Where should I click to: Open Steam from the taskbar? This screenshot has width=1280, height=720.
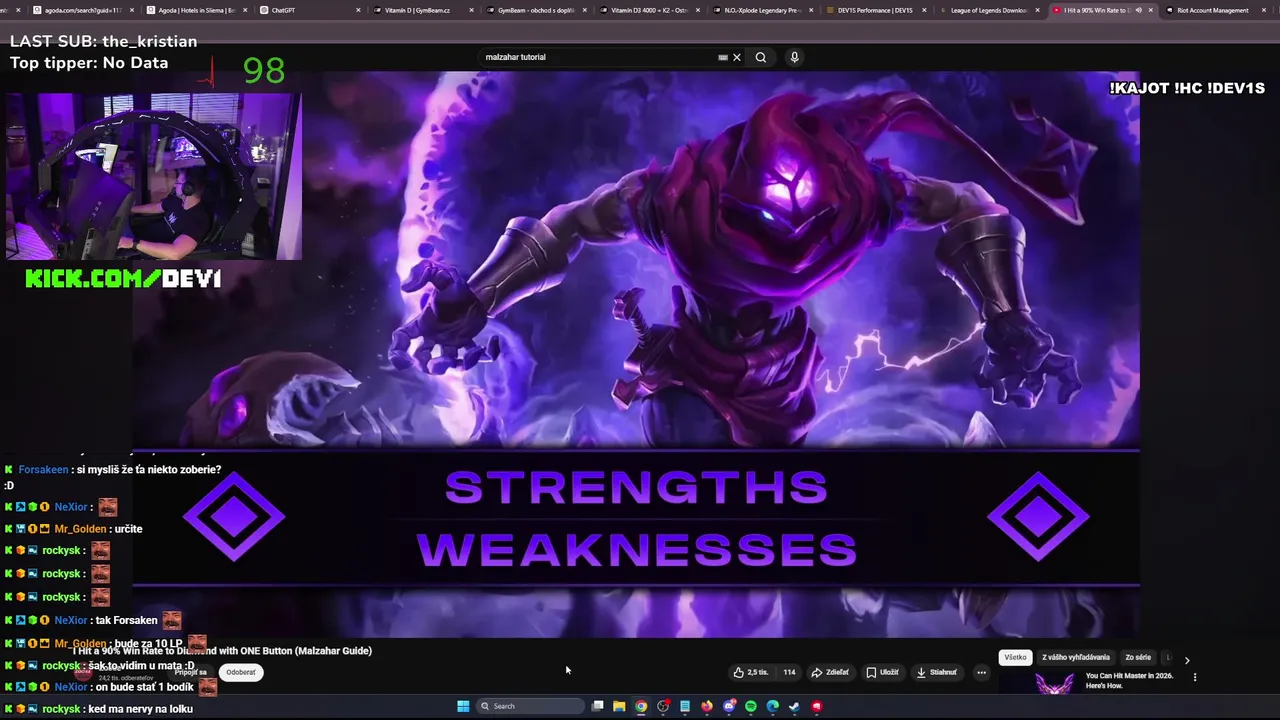click(794, 706)
